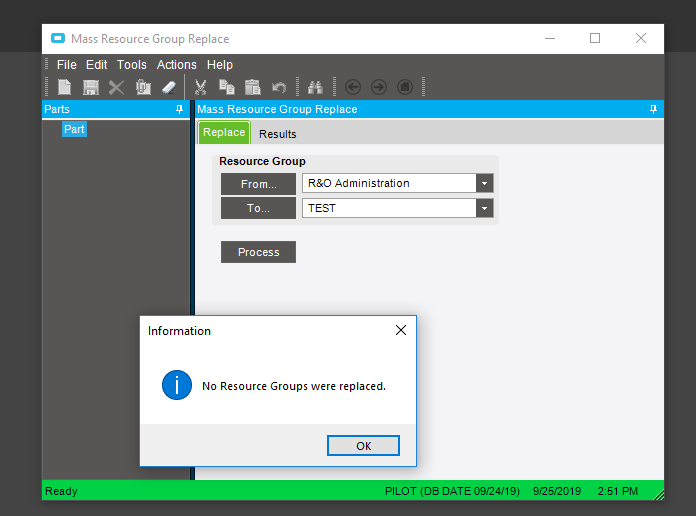Close the Information dialog with X
Viewport: 696px width, 516px height.
[x=401, y=330]
